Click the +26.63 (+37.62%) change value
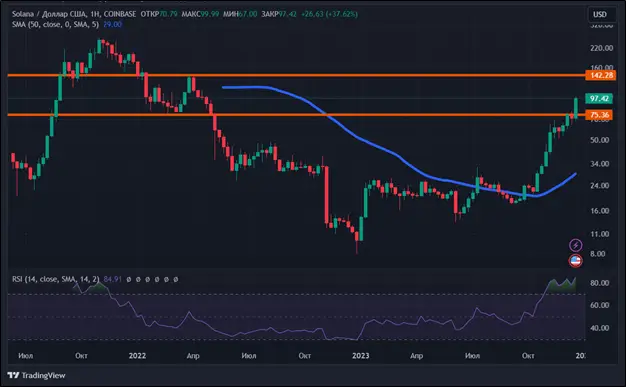The width and height of the screenshot is (626, 387). click(329, 14)
